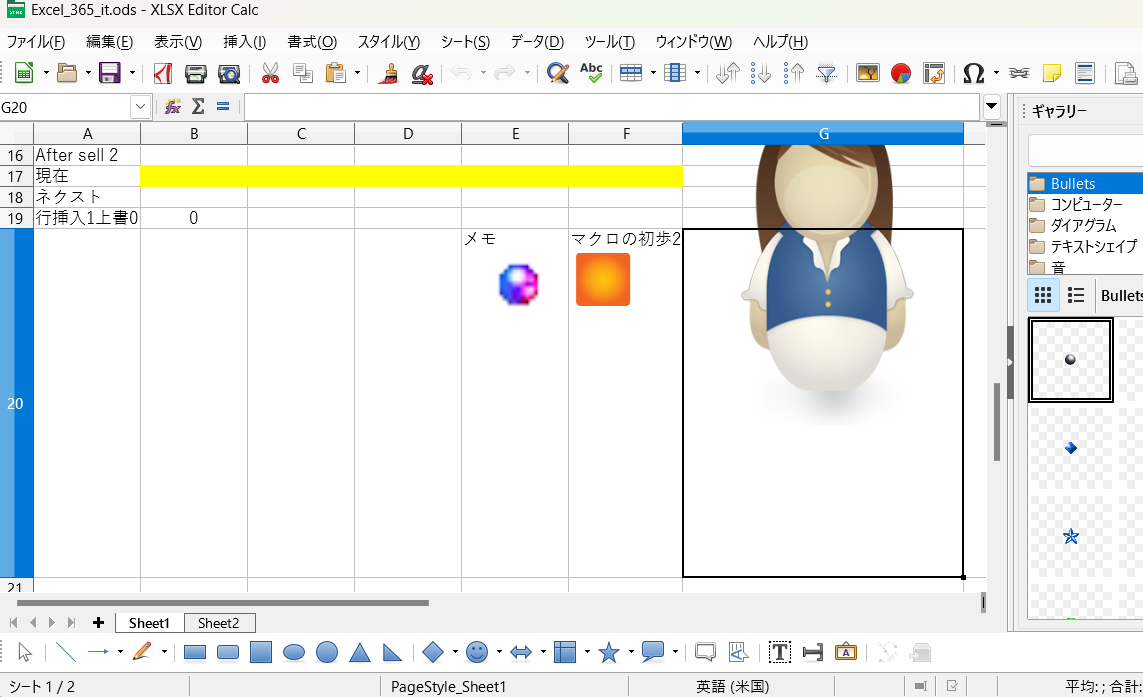
Task: Select the Sheet1 tab
Action: pos(149,623)
